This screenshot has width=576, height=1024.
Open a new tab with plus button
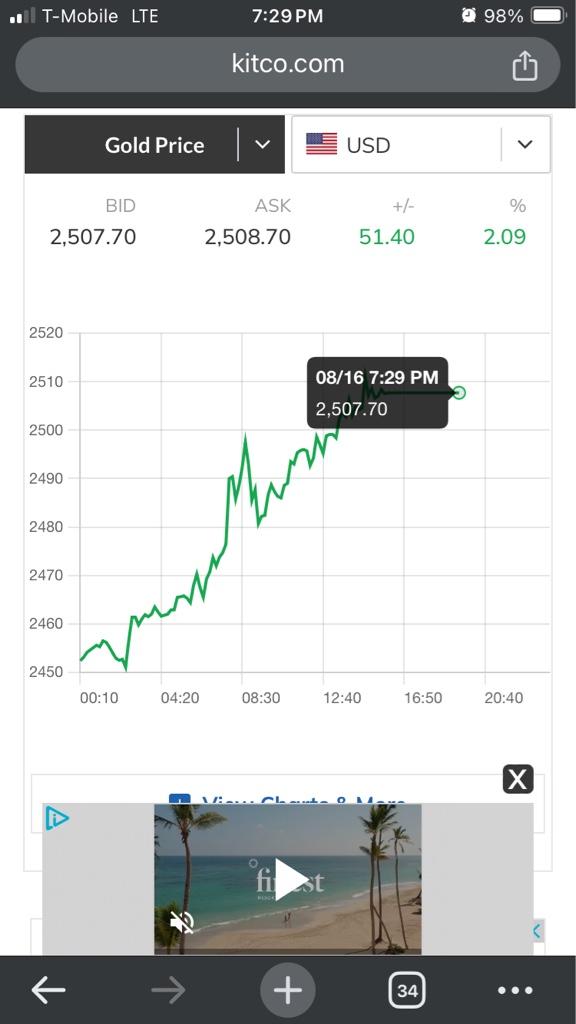[x=287, y=991]
